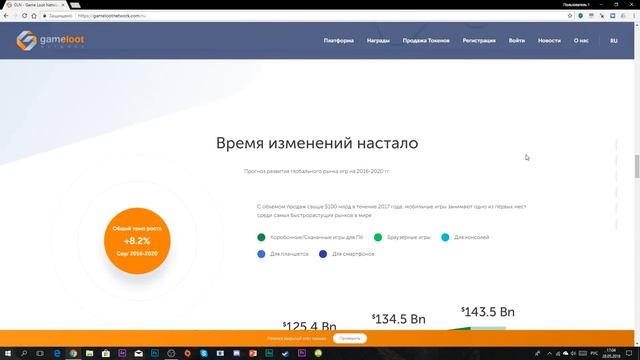Open the Windows Start menu
The image size is (640, 360).
pyautogui.click(x=7, y=353)
